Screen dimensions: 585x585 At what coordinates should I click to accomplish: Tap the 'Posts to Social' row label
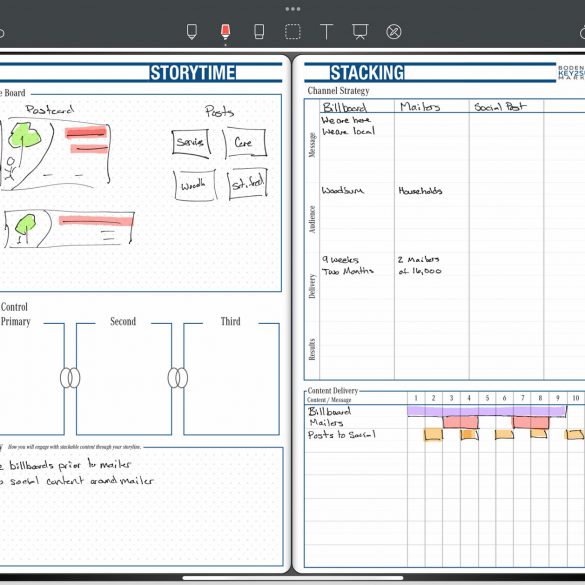coord(341,435)
